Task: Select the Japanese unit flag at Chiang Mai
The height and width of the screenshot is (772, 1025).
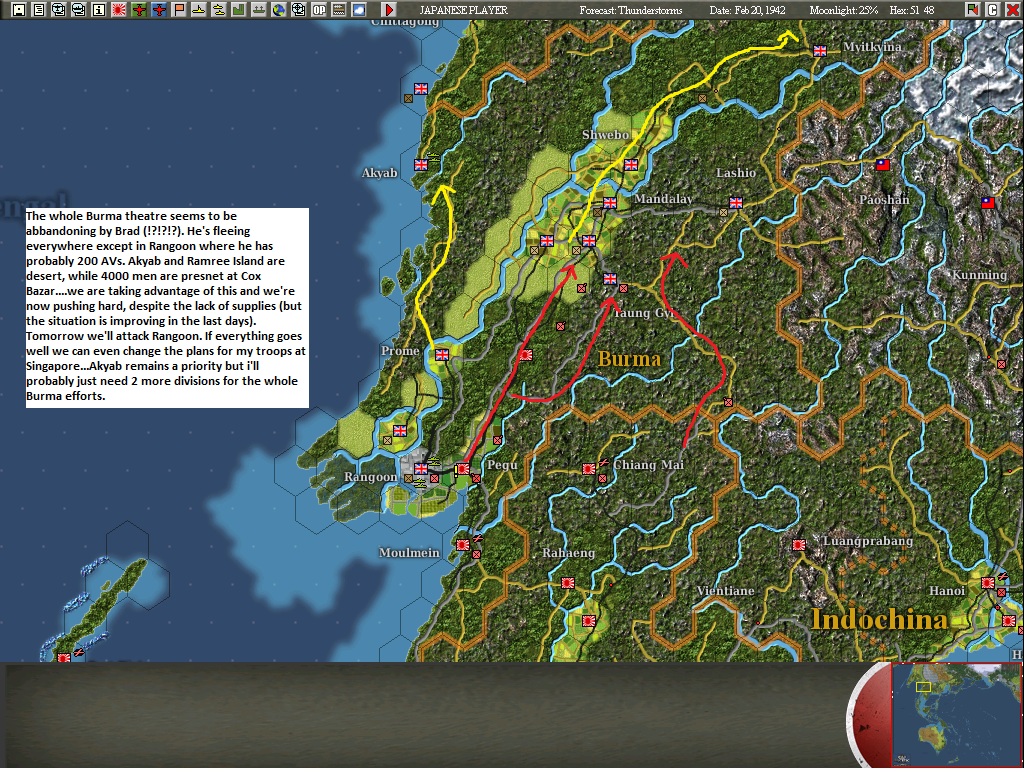Action: (588, 469)
